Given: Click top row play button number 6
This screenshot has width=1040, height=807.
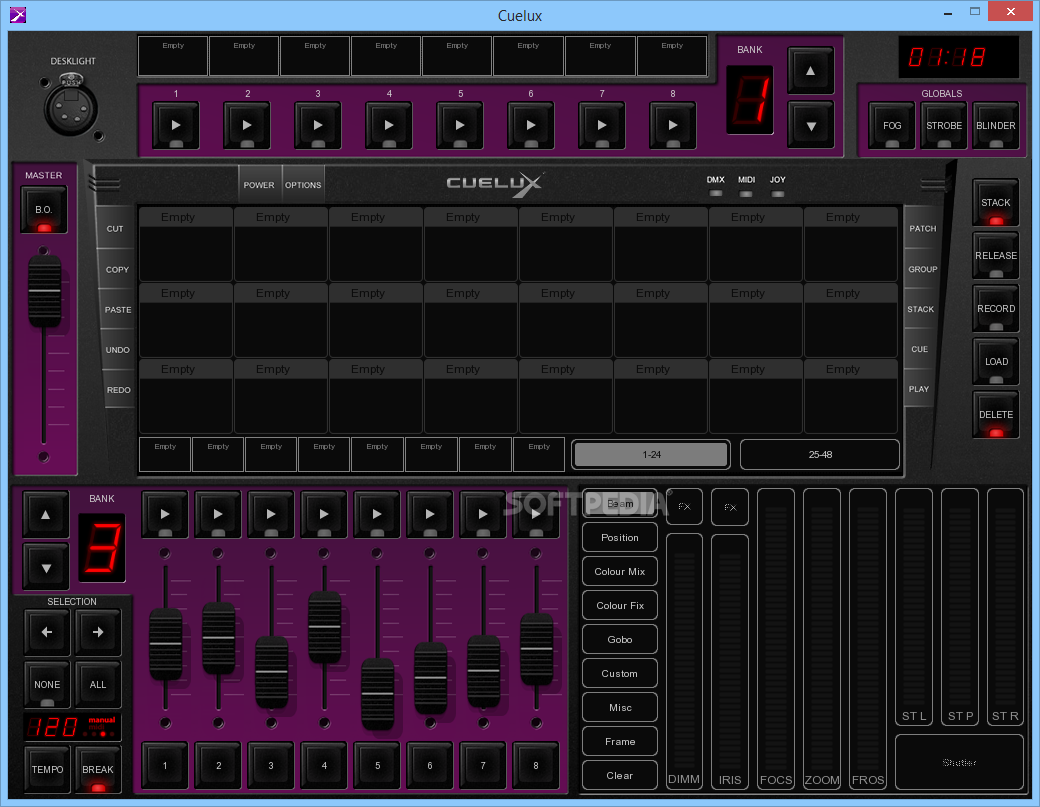Looking at the screenshot, I should 531,125.
